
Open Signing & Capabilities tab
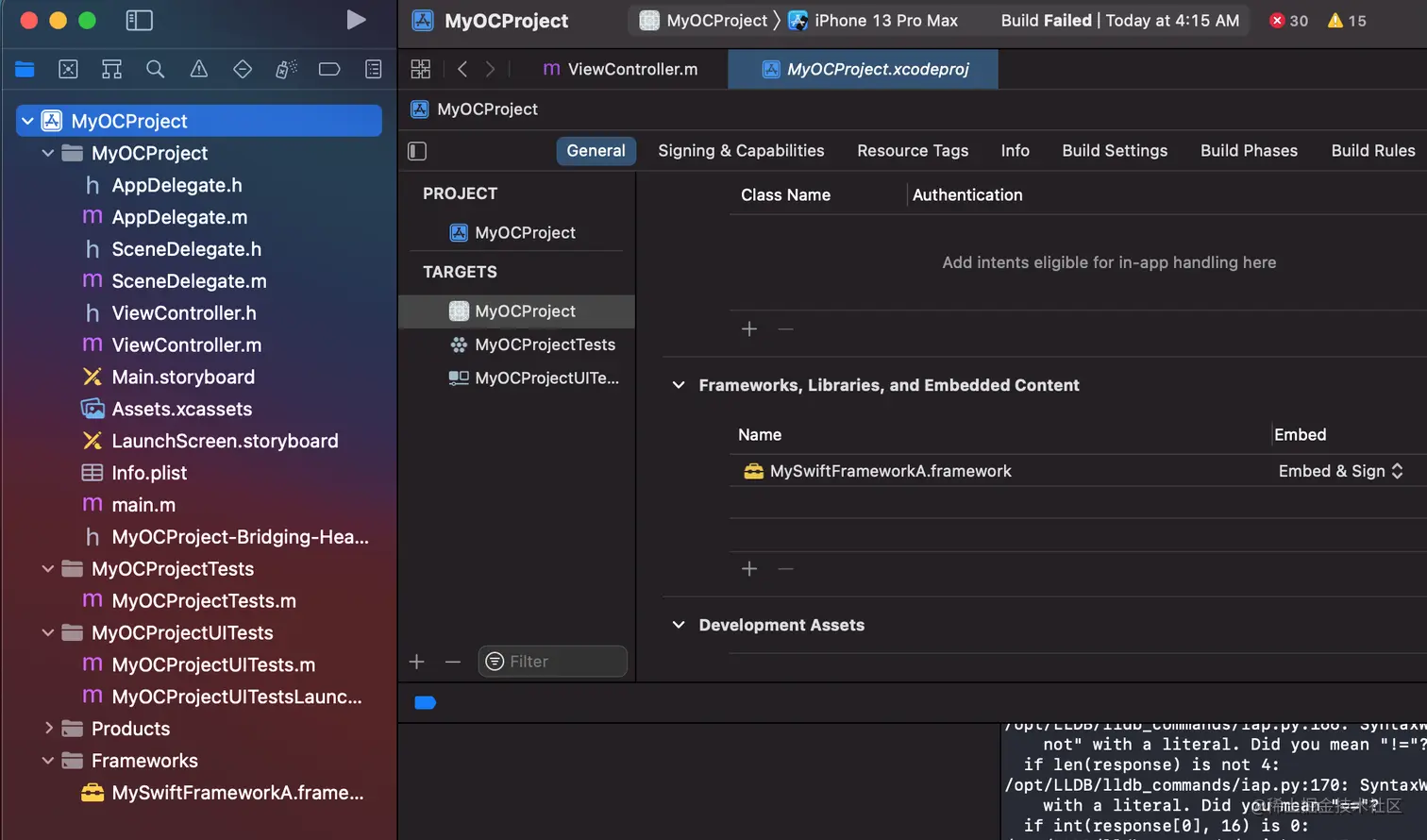[741, 151]
